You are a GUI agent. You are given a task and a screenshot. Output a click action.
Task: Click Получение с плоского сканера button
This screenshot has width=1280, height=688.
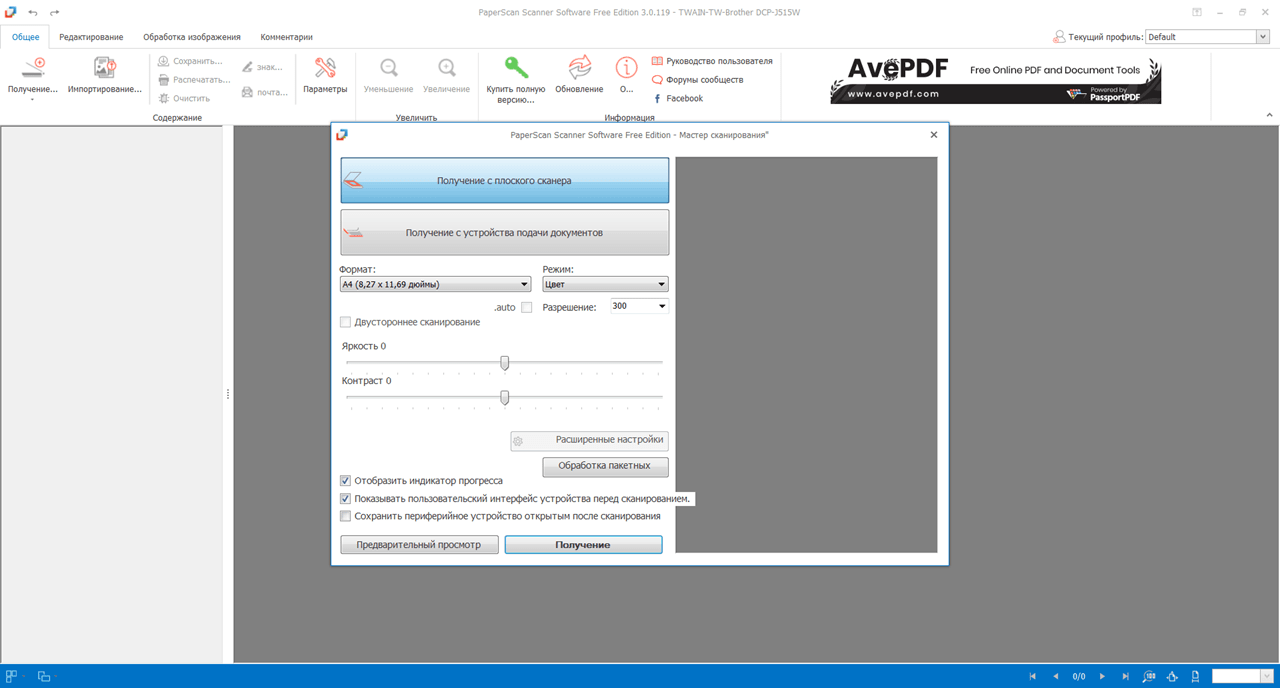(x=504, y=181)
